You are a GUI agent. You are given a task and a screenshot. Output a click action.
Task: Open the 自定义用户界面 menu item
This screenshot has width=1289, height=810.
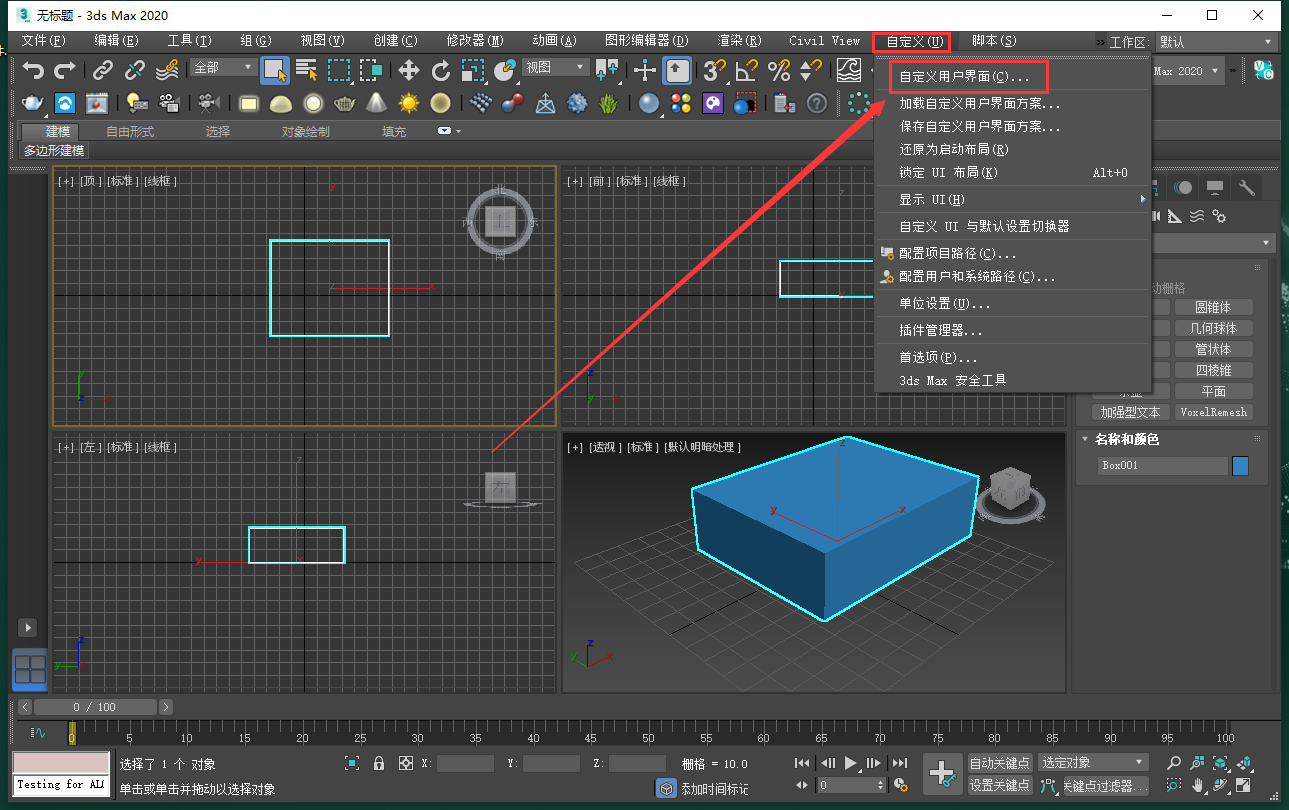click(967, 76)
